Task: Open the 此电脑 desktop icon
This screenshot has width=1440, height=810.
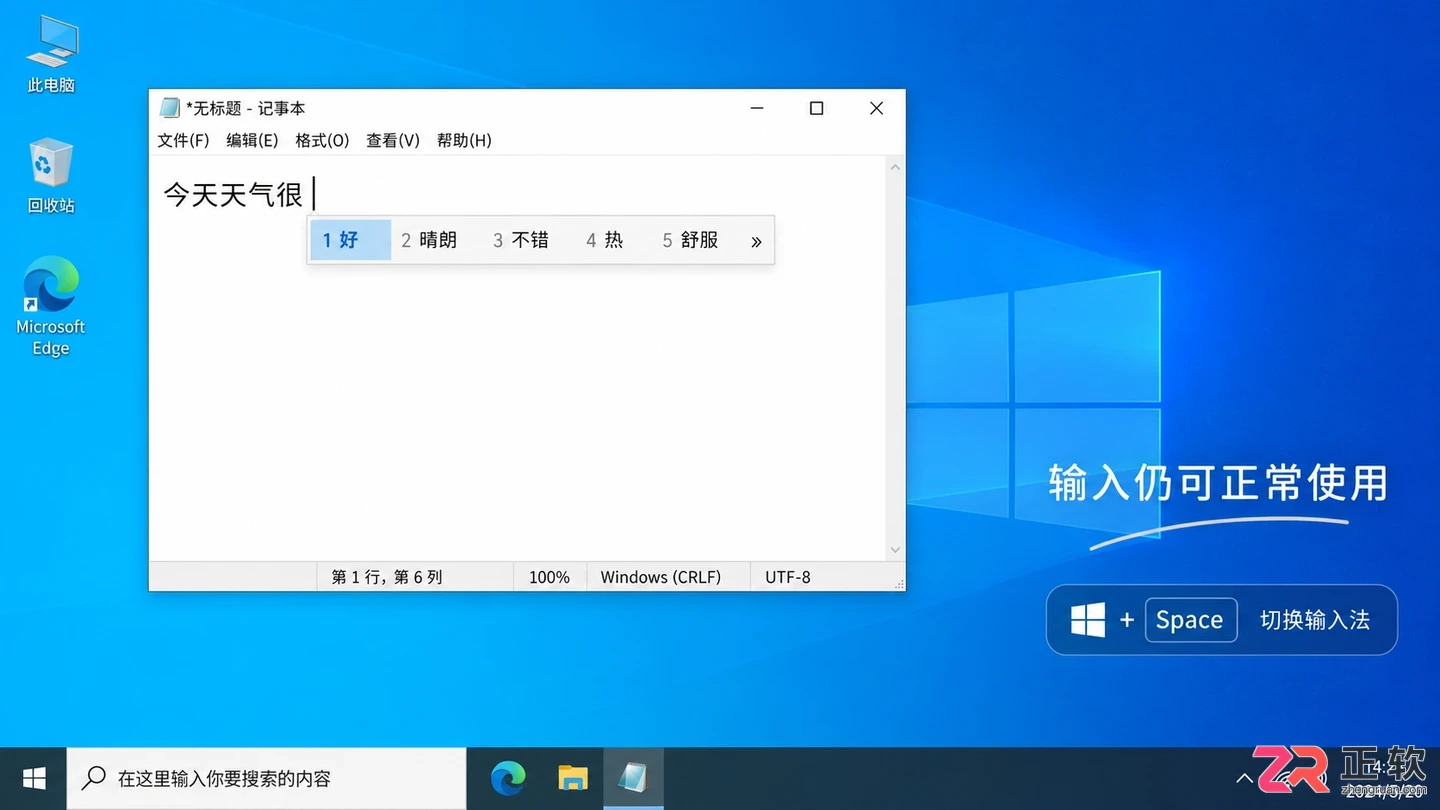Action: (x=51, y=55)
